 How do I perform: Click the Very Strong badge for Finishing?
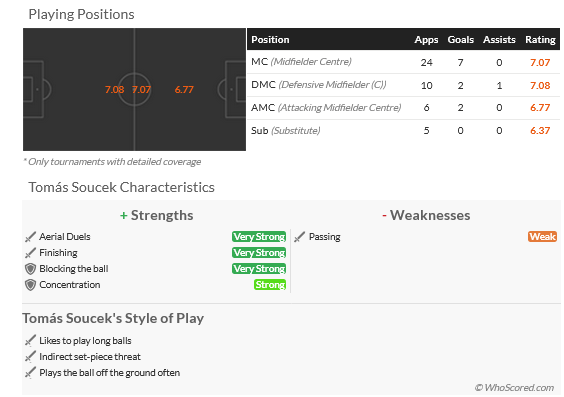pyautogui.click(x=259, y=253)
